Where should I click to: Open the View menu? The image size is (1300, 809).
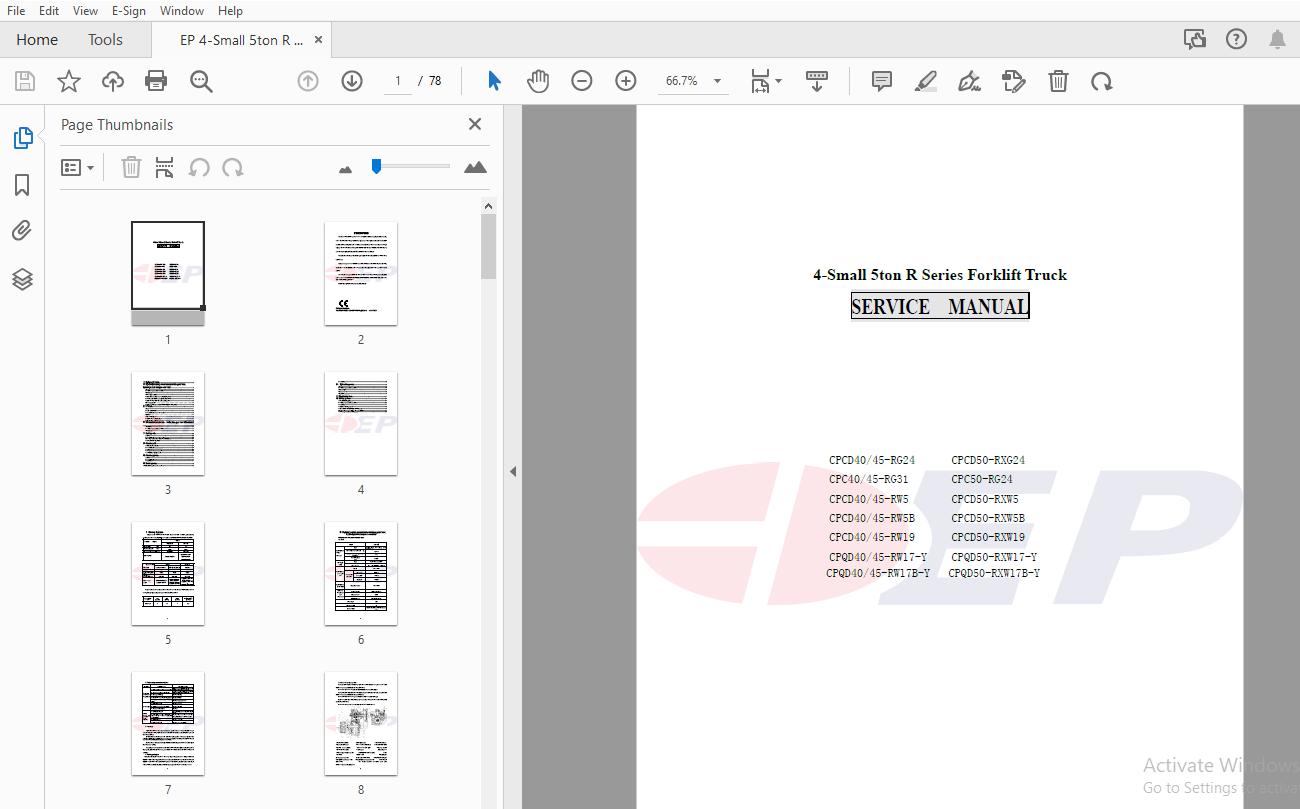click(x=86, y=11)
